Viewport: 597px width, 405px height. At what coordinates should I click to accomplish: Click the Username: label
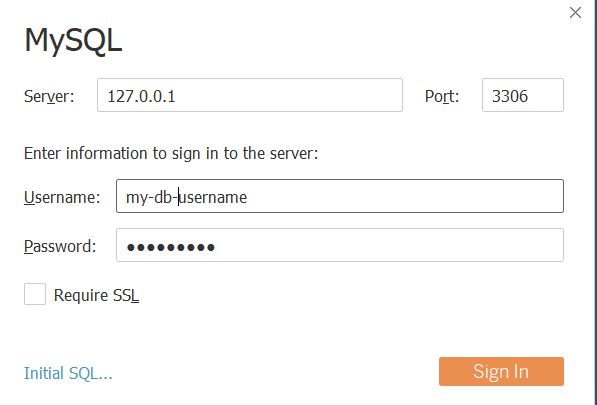pyautogui.click(x=62, y=197)
